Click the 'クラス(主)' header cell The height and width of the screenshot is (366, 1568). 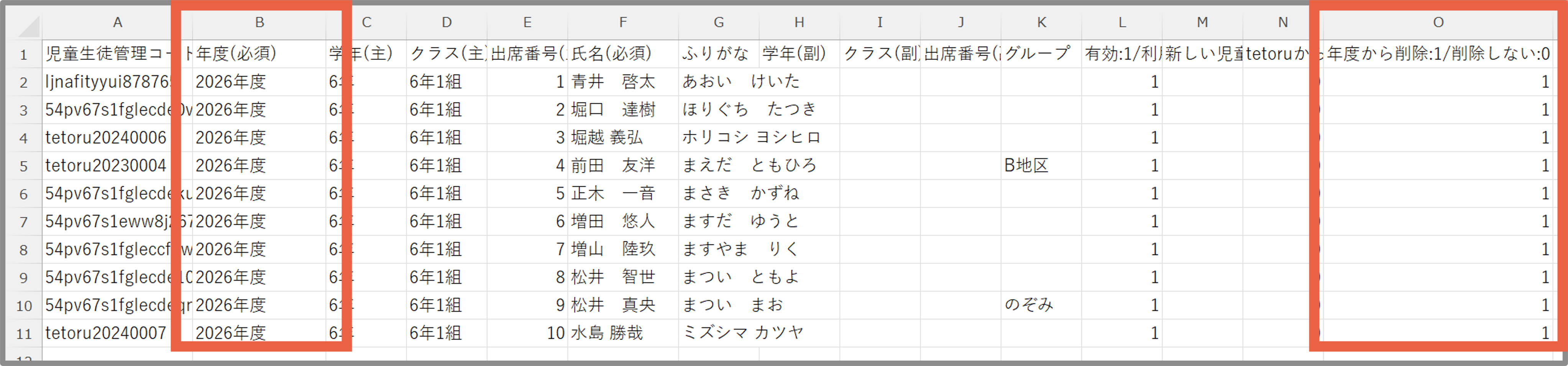[x=446, y=54]
